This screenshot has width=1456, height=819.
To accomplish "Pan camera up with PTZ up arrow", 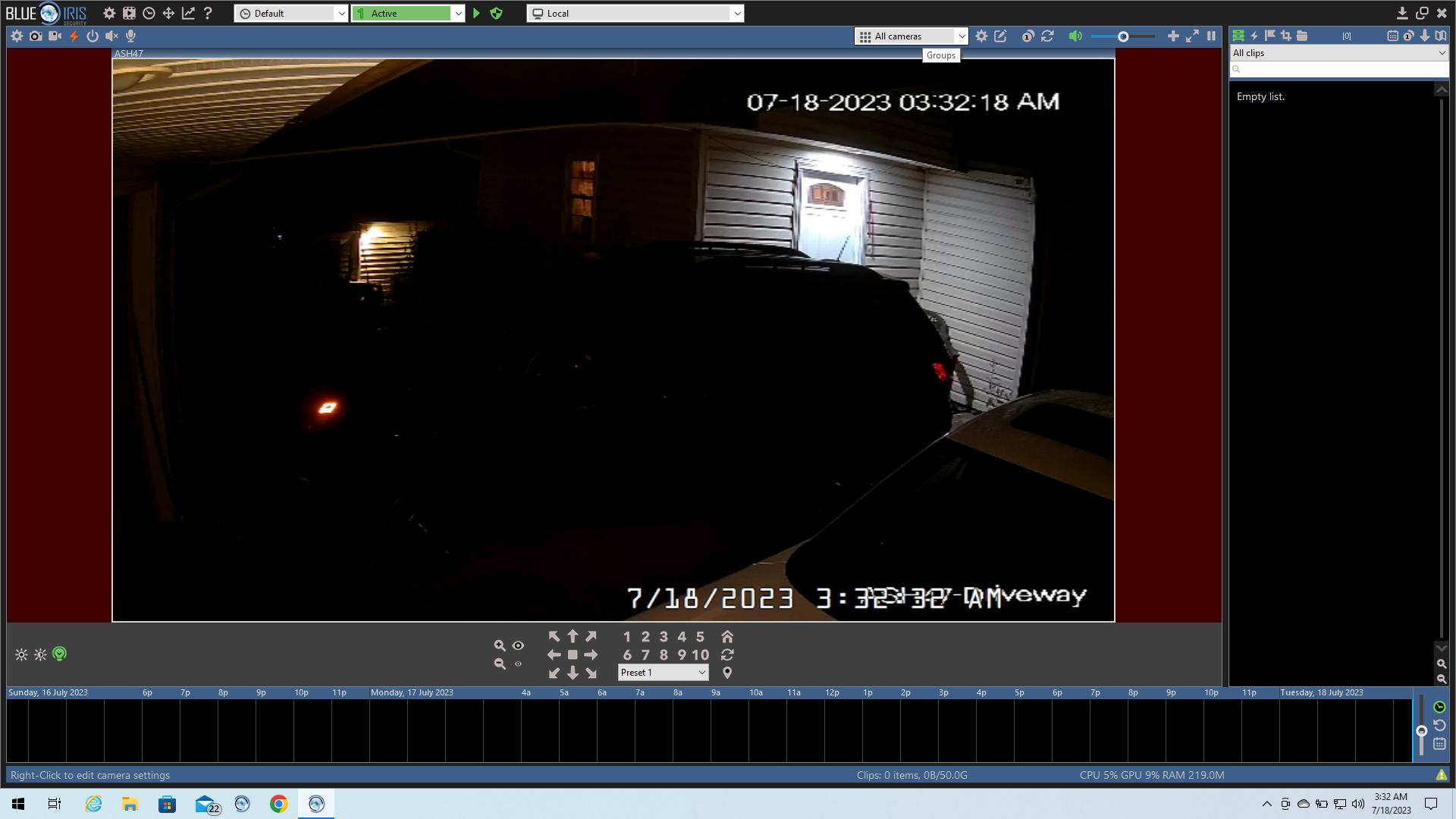I will (573, 636).
